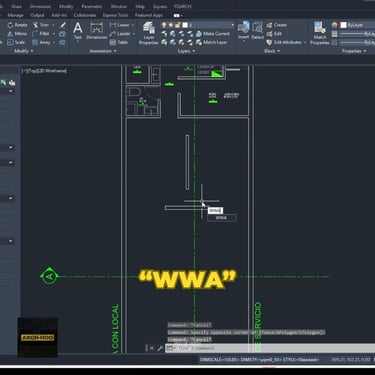Screen dimensions: 375x375
Task: Switch to the Featured Apps tab
Action: click(x=149, y=15)
